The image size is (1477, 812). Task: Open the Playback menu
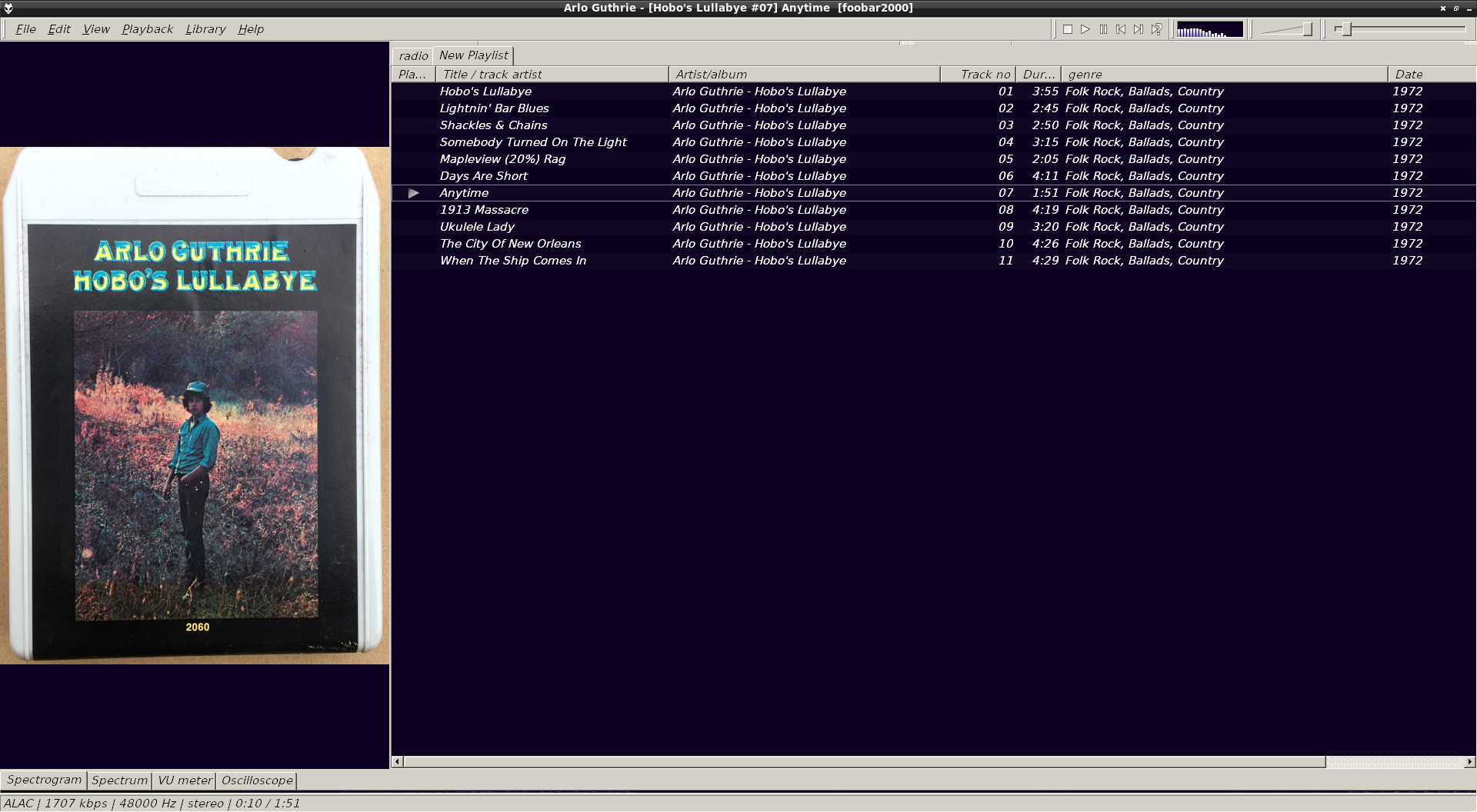(148, 29)
